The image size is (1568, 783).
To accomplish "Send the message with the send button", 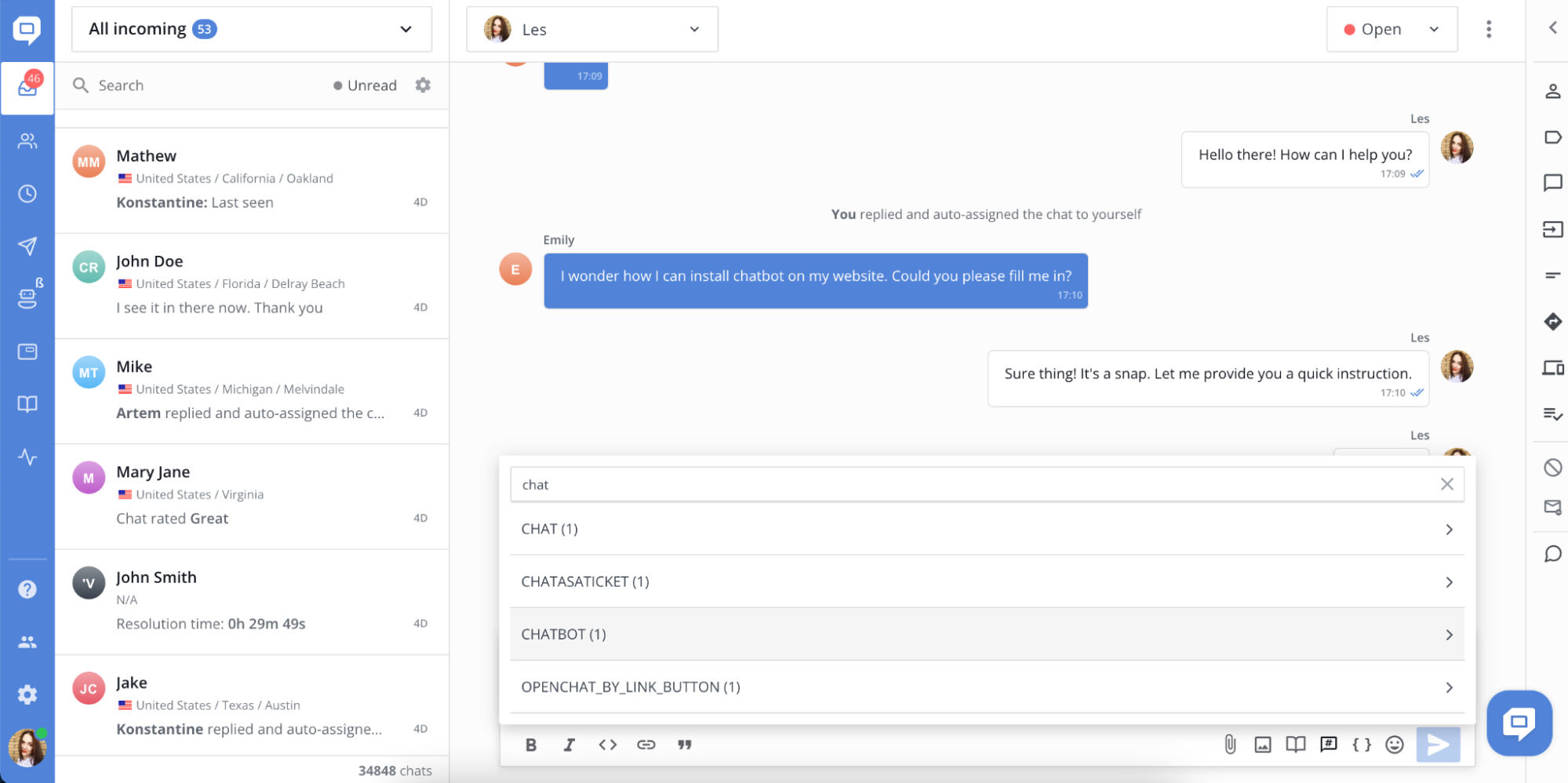I will coord(1437,745).
